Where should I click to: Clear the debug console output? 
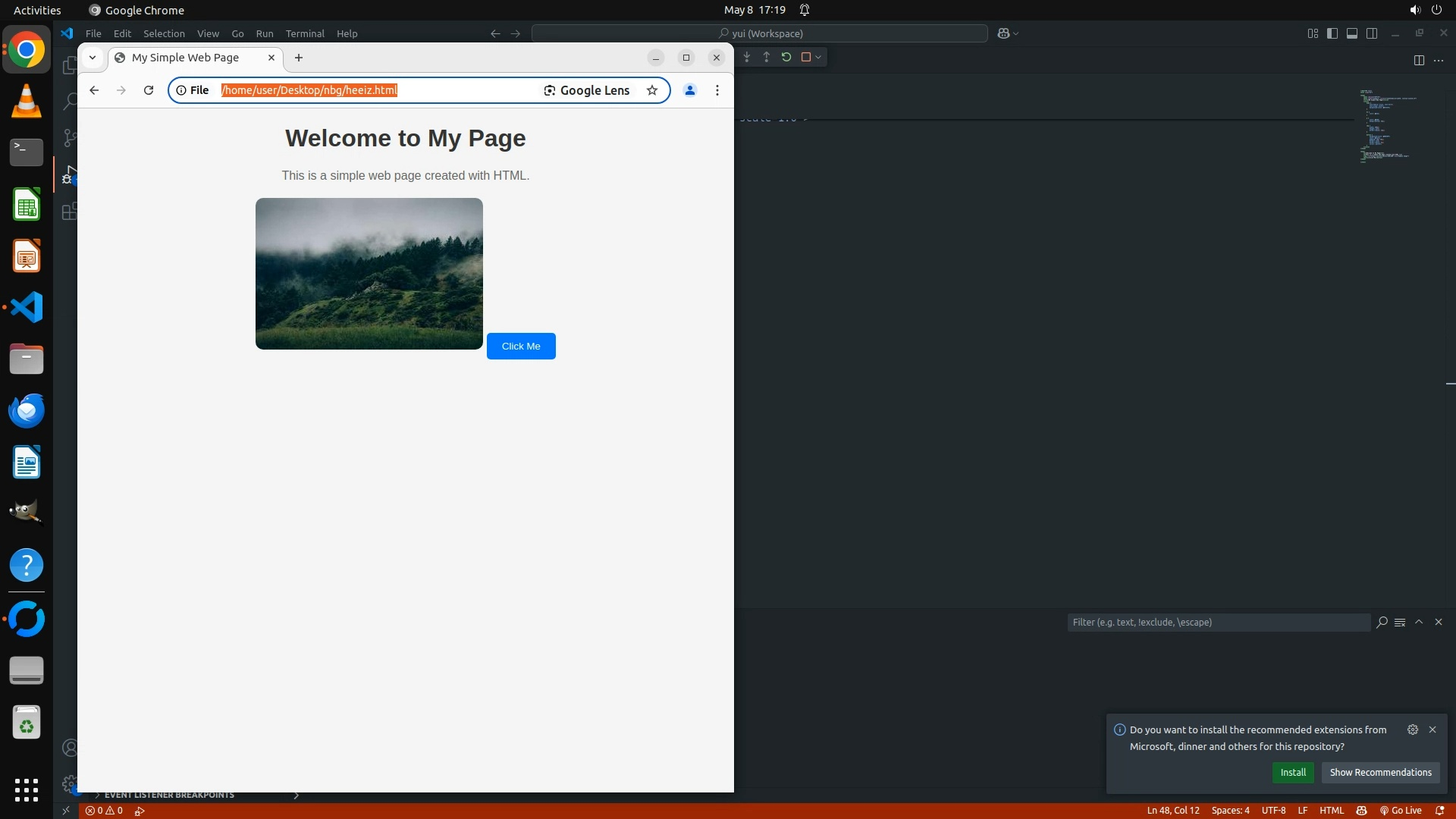(1400, 623)
